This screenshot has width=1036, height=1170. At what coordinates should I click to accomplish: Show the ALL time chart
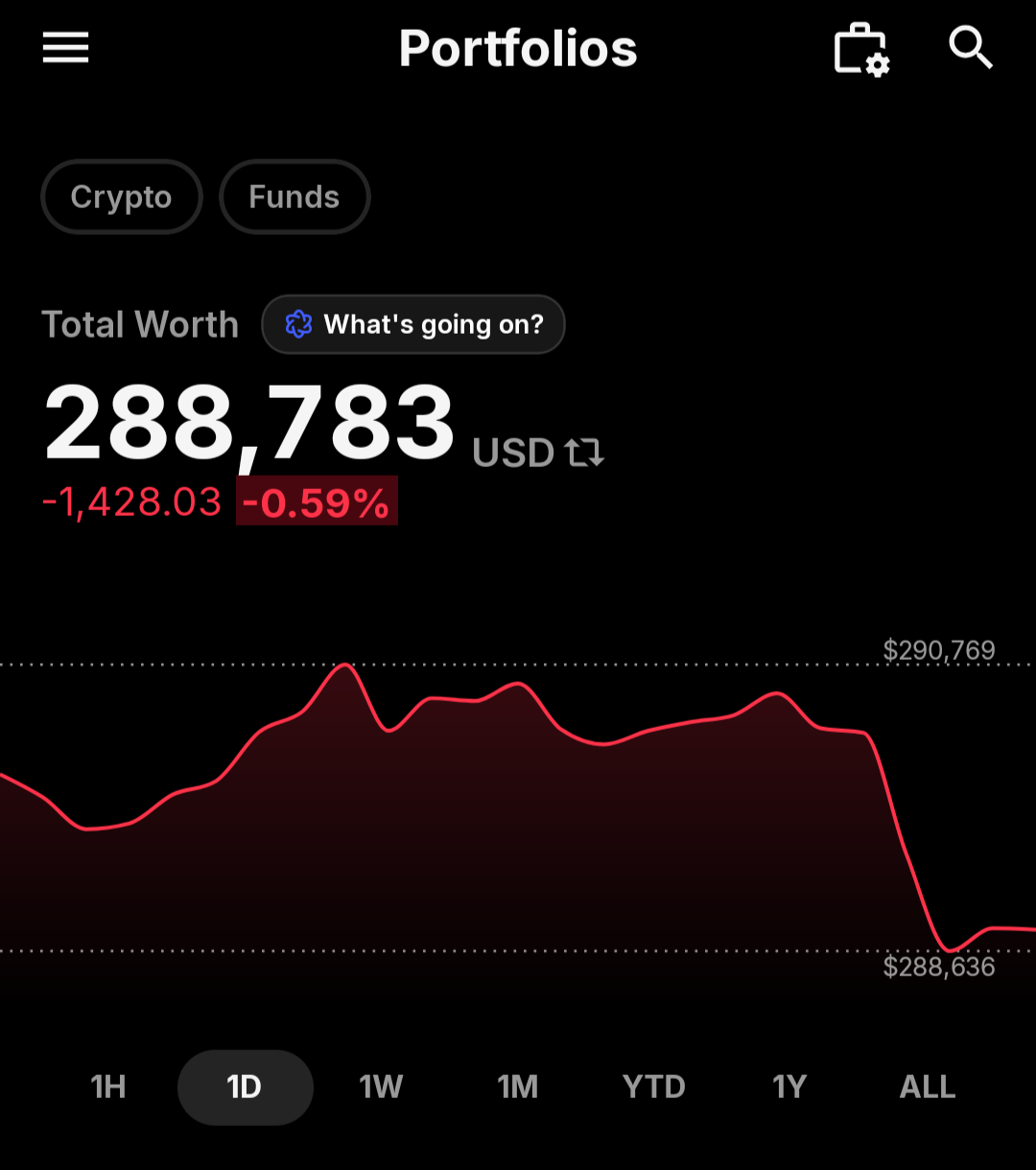(928, 1087)
